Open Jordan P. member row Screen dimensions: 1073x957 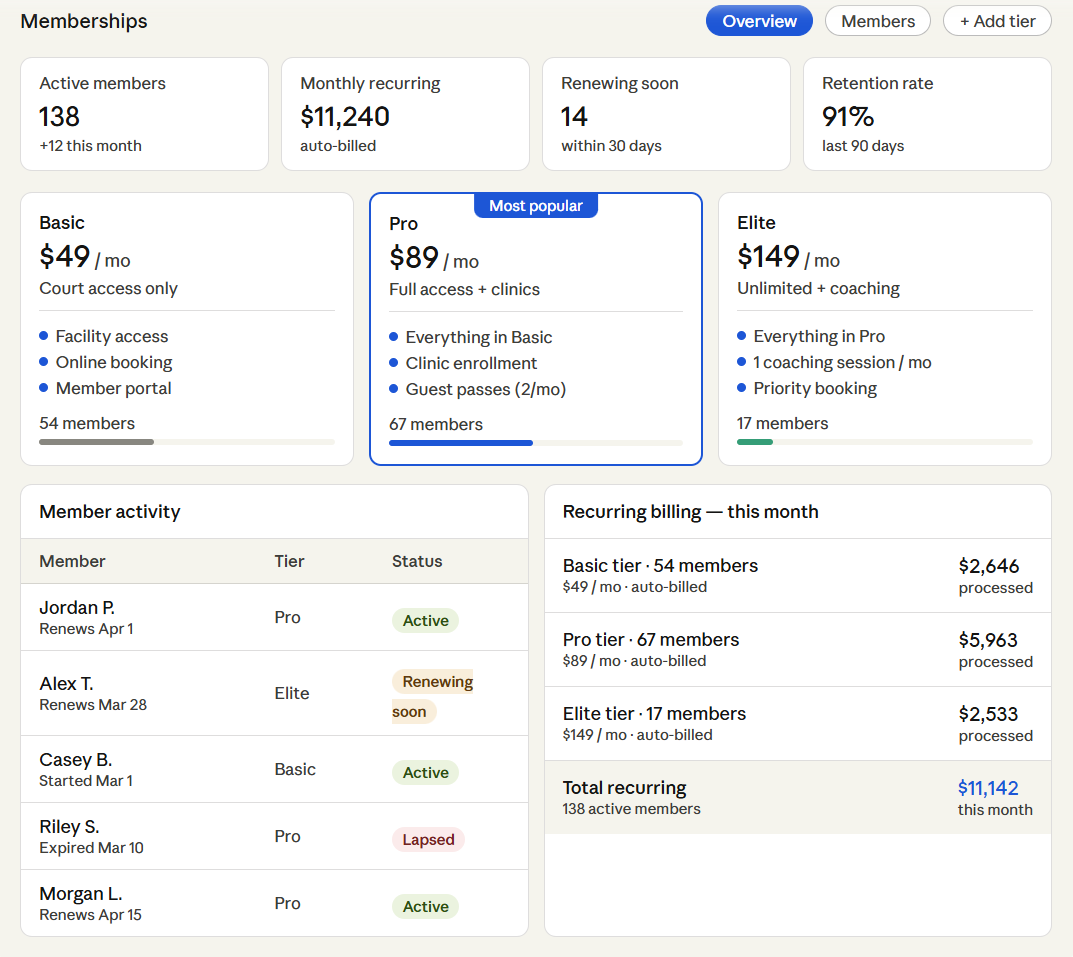coord(274,617)
